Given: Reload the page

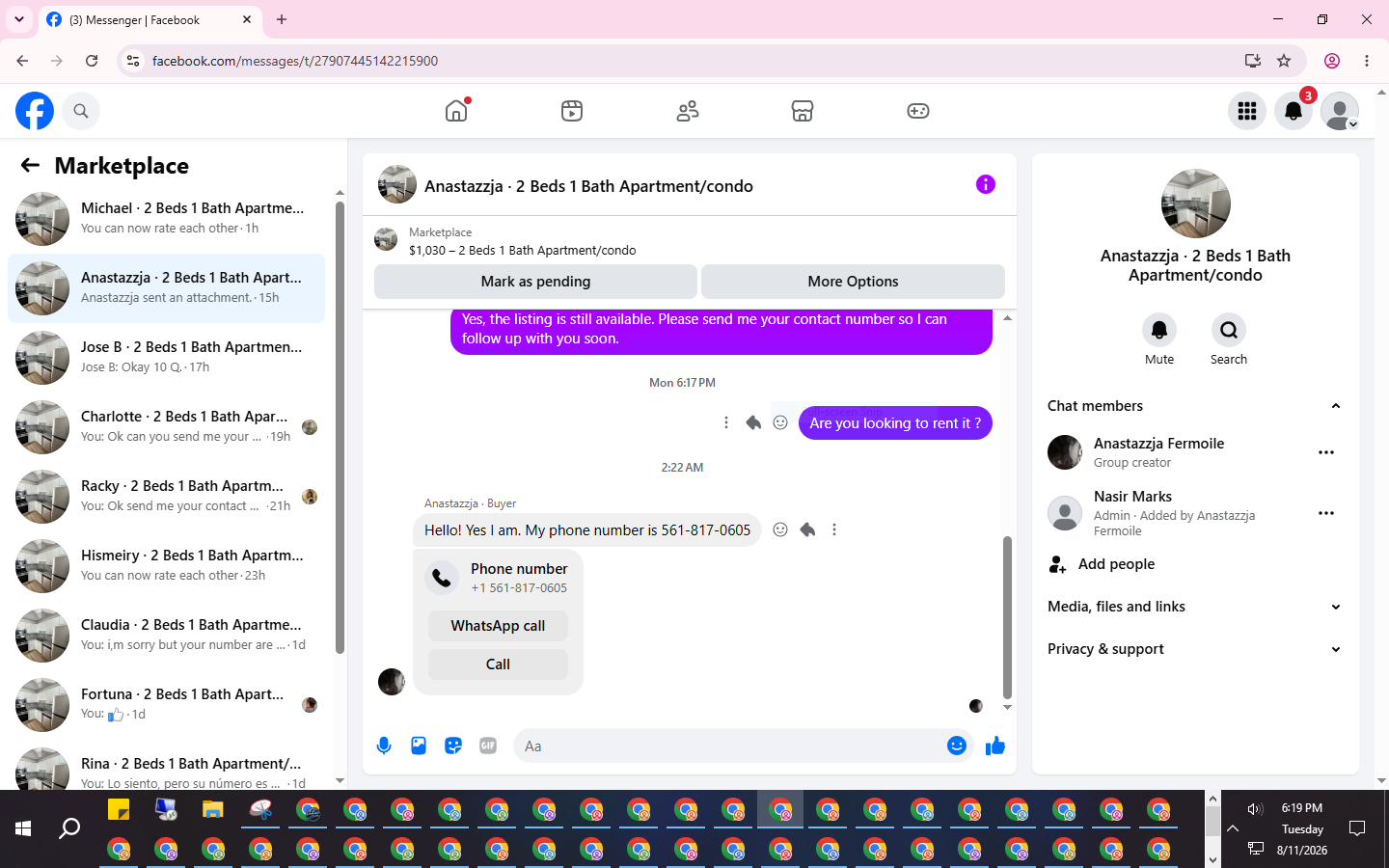Looking at the screenshot, I should pyautogui.click(x=92, y=61).
